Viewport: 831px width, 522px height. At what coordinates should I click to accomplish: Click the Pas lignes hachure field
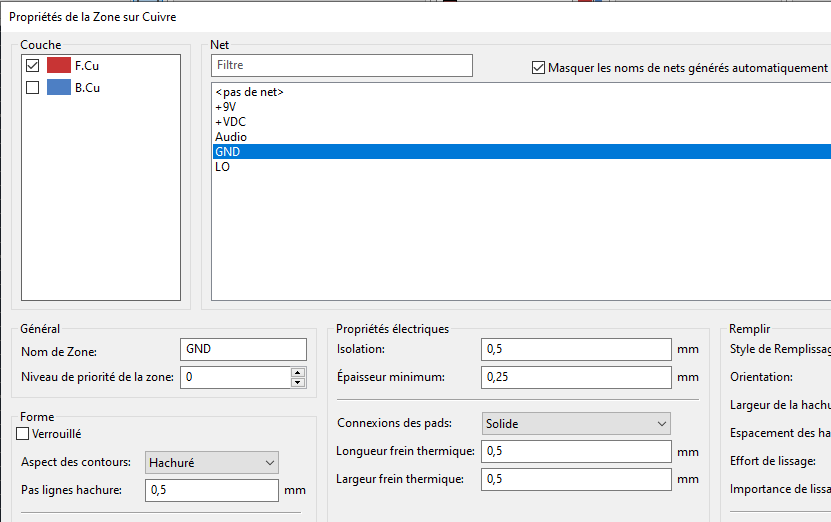click(x=211, y=490)
